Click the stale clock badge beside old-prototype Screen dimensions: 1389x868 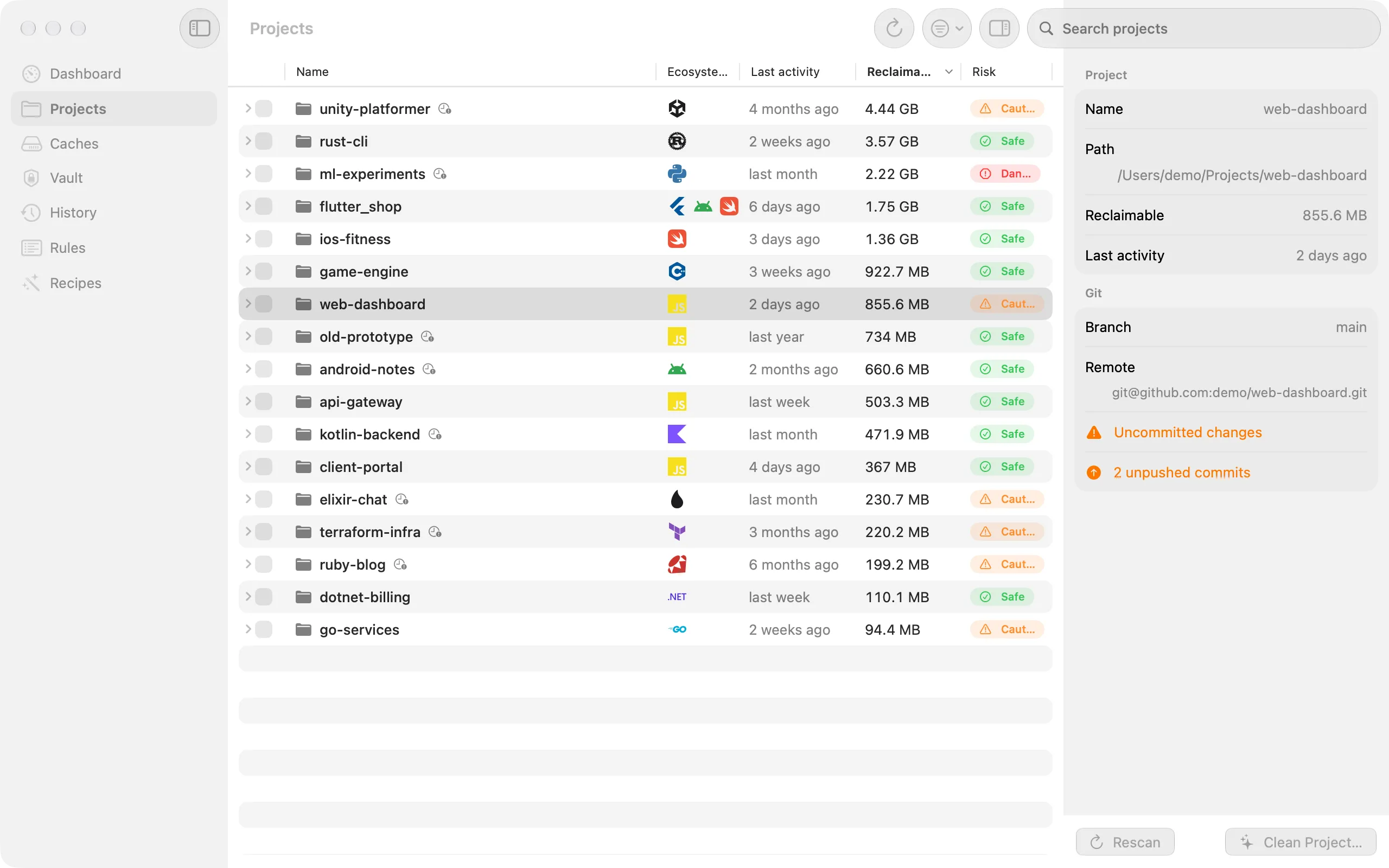click(428, 336)
